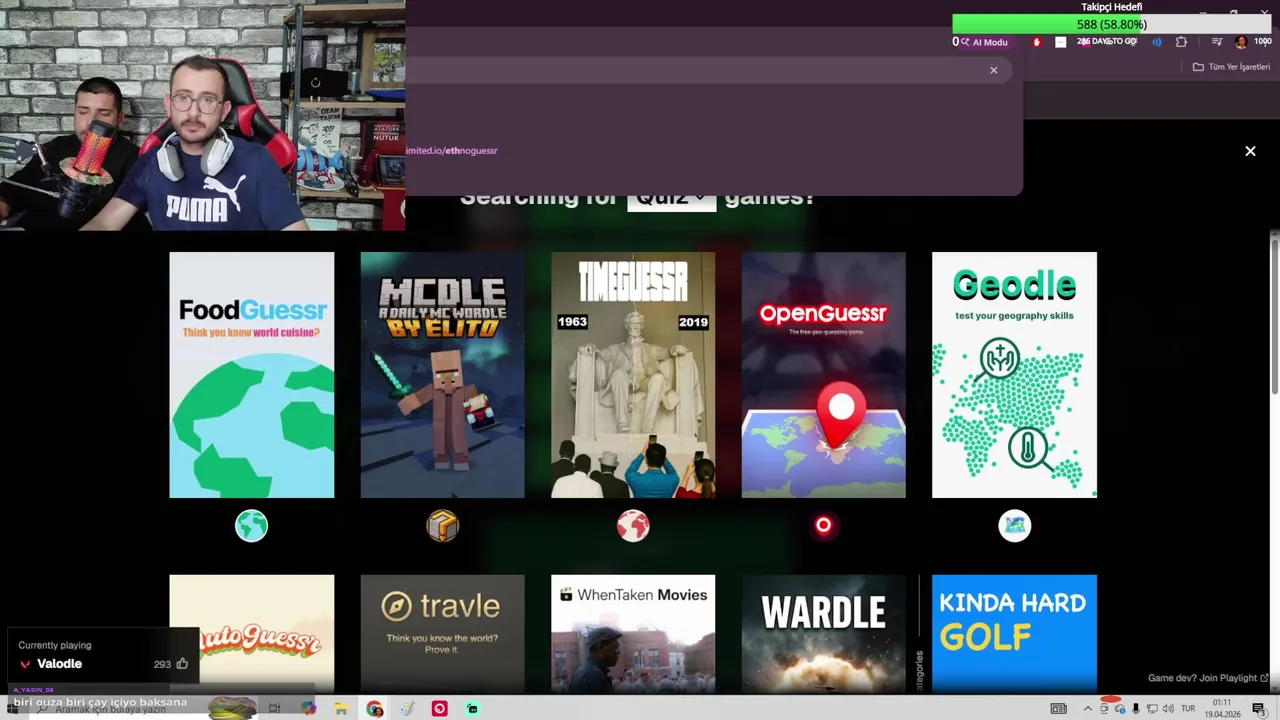
Task: Open the green app icon in the taskbar
Action: coord(472,709)
